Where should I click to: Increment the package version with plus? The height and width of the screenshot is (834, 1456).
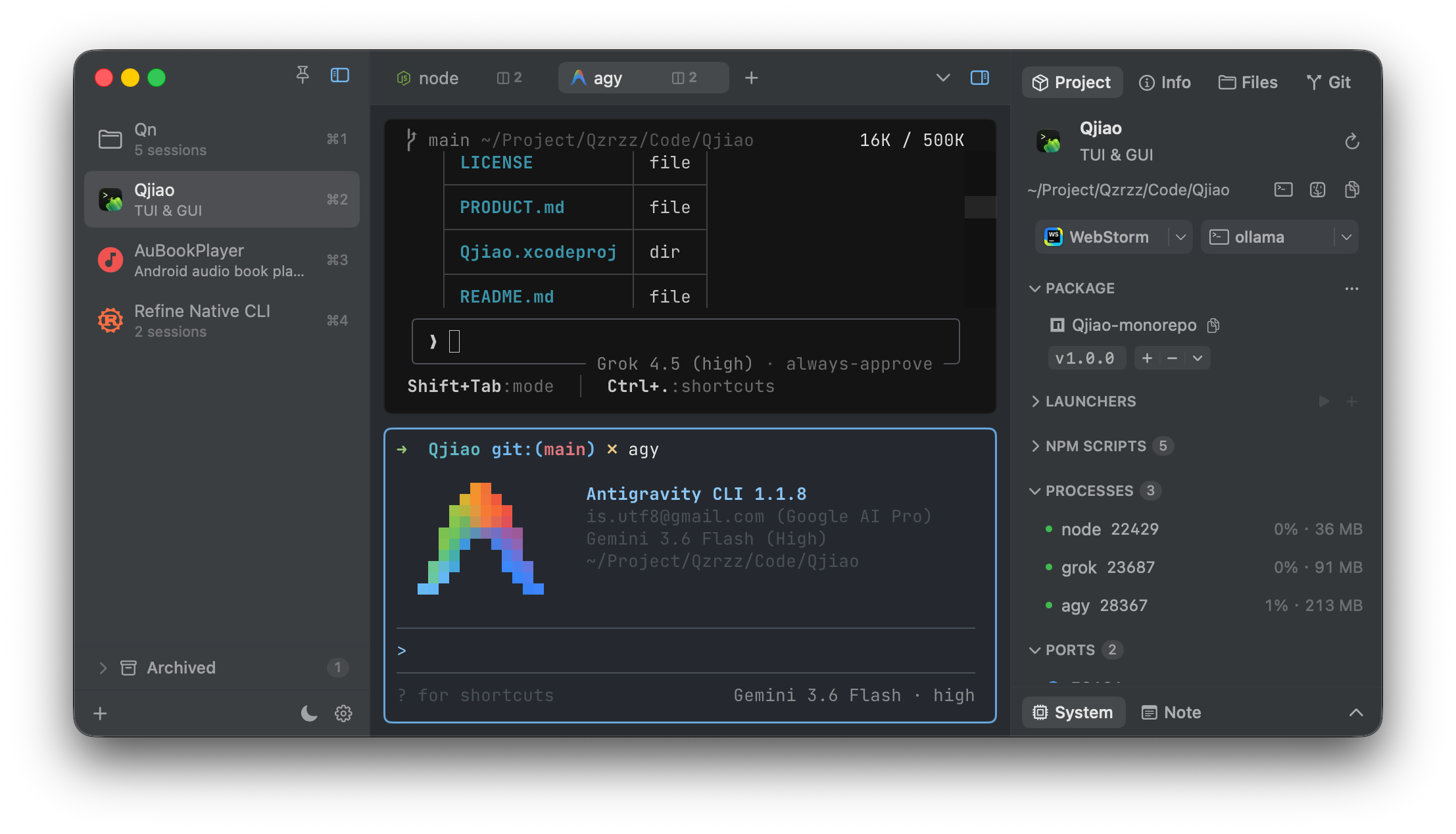pos(1147,358)
